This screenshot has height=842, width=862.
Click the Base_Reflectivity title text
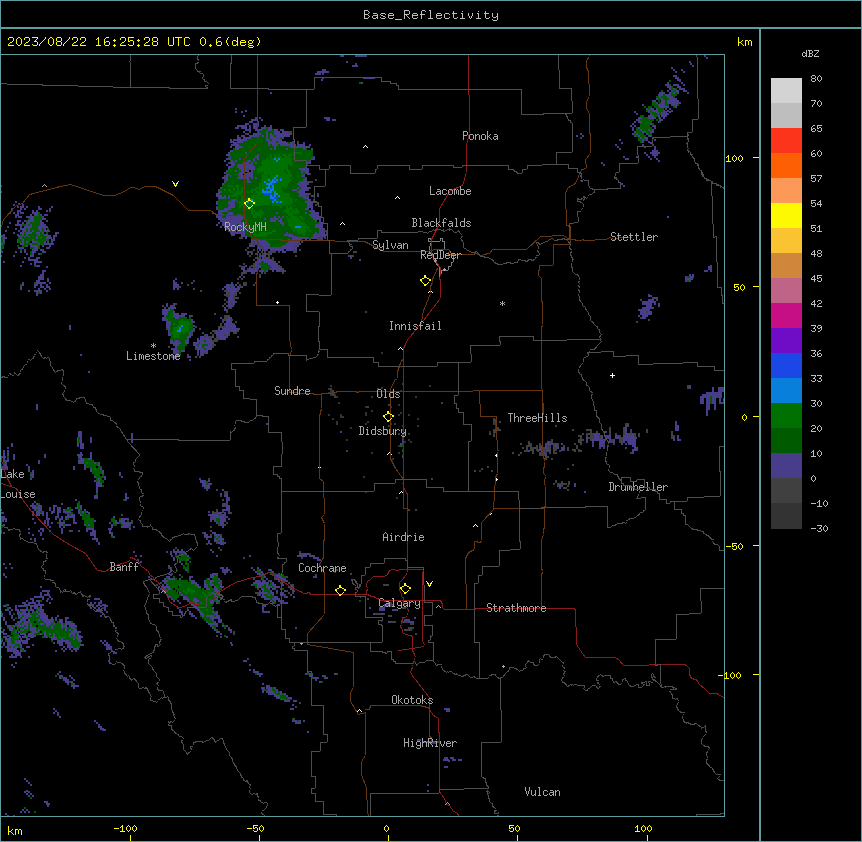(x=431, y=15)
